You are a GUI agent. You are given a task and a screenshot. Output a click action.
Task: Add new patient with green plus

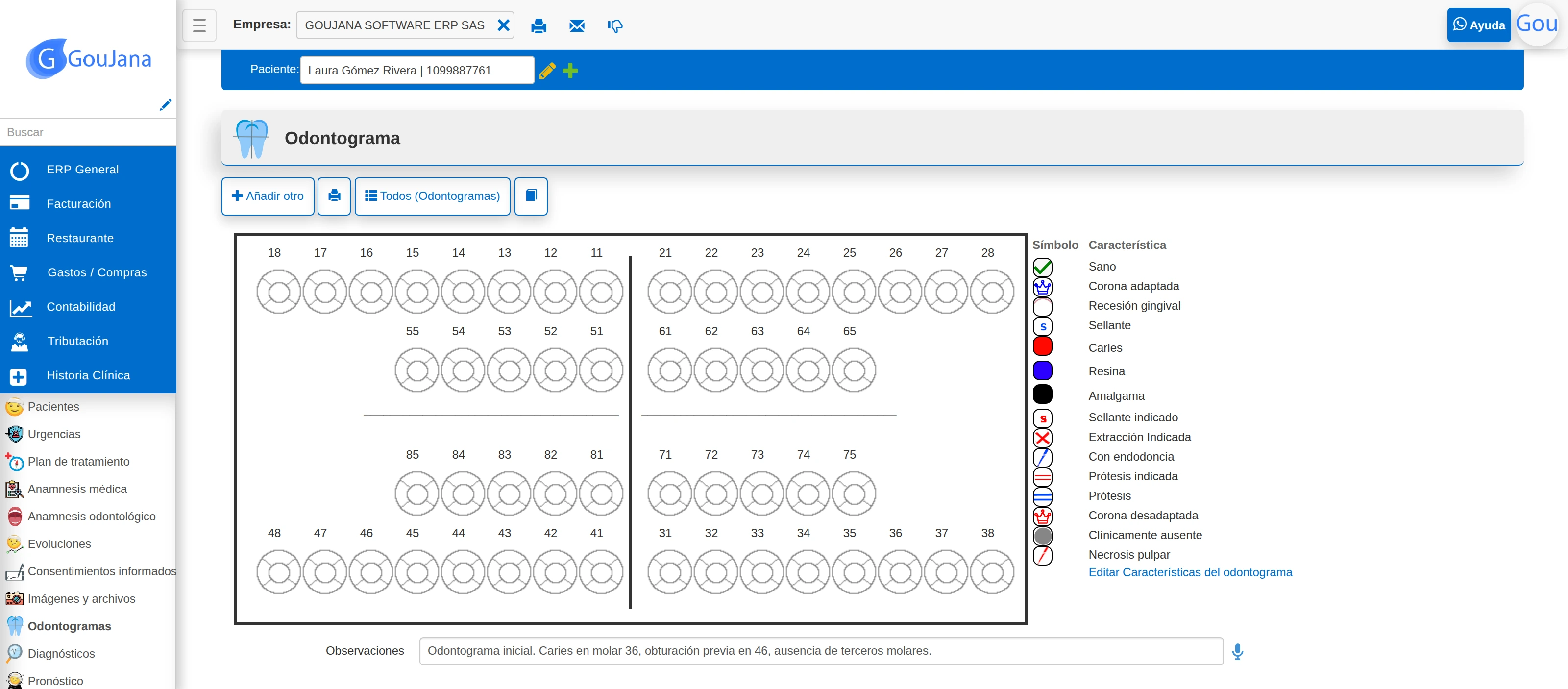pos(570,71)
